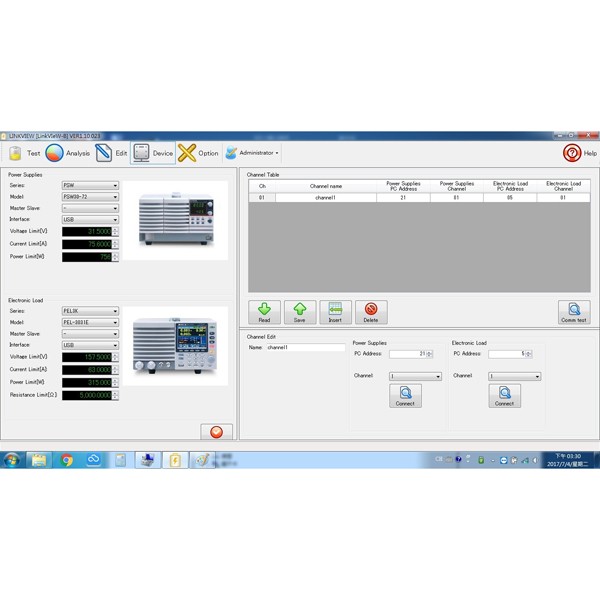
Task: Click Connect under Power Supplies in Channel Edit
Action: coord(406,396)
